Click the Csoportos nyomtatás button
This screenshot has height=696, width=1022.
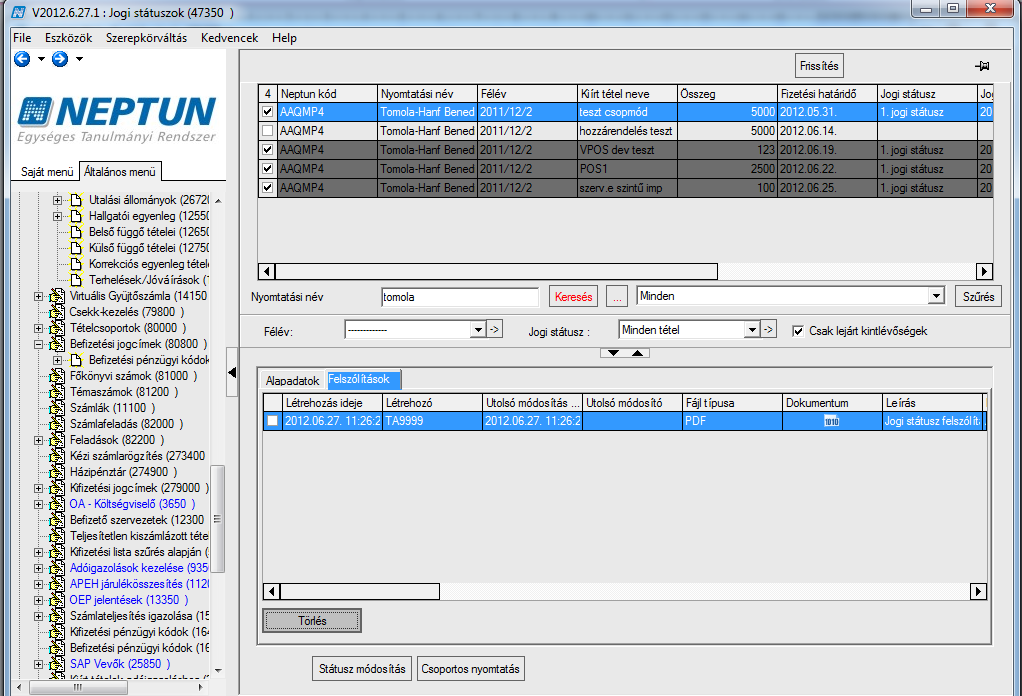[471, 669]
